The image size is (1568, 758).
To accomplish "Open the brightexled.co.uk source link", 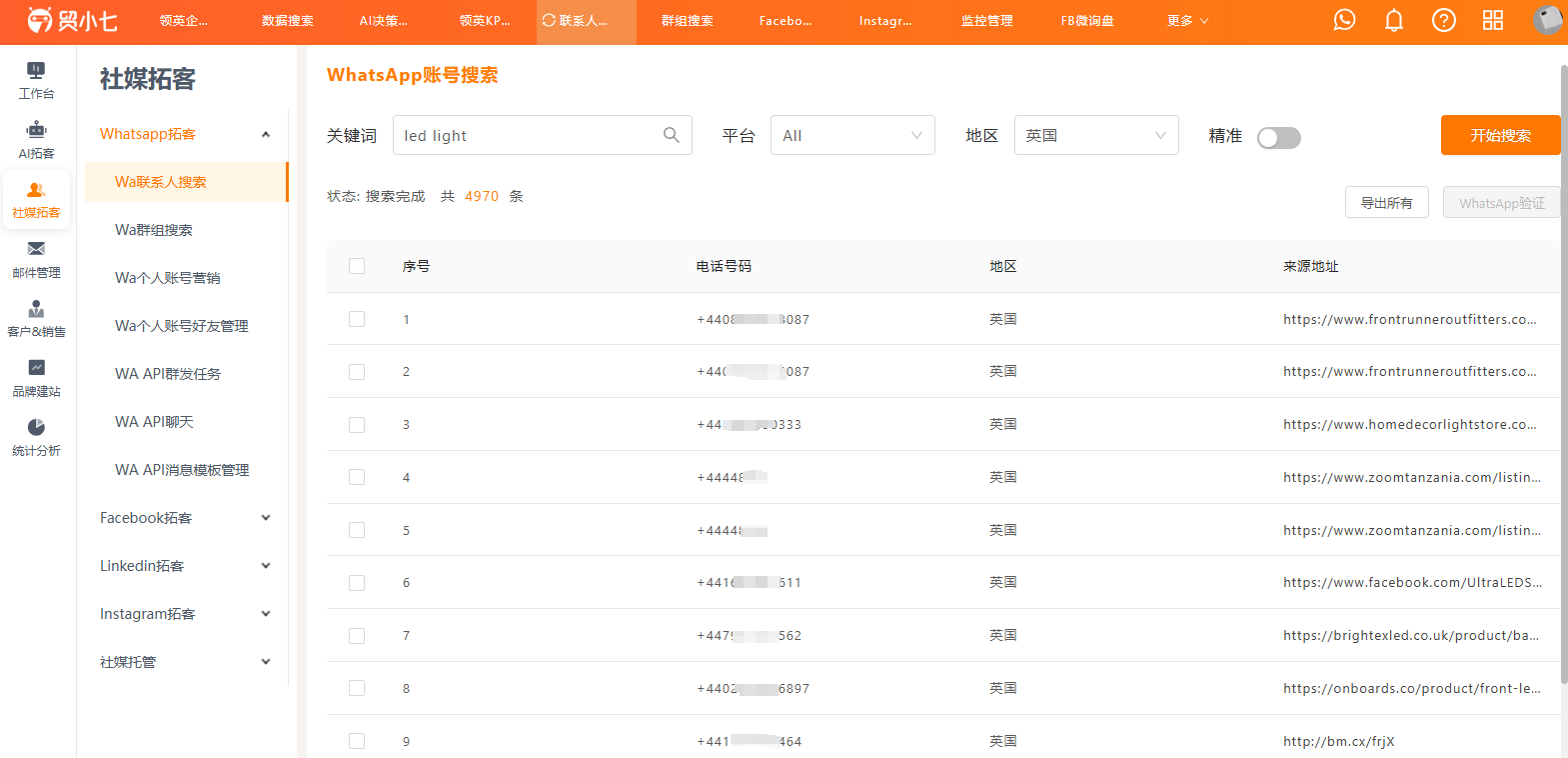I will [x=1411, y=635].
